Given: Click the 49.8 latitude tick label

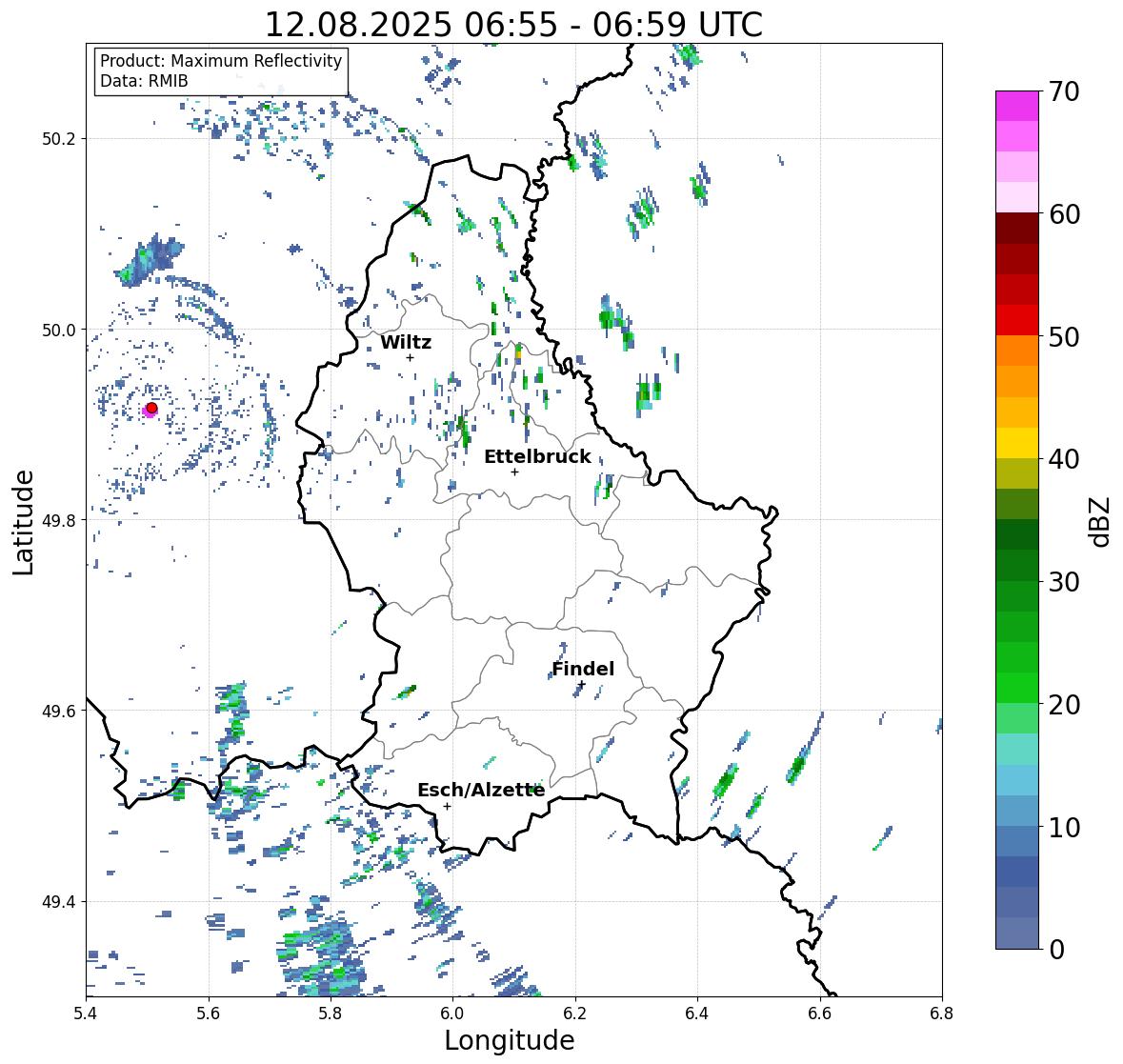Looking at the screenshot, I should click(59, 520).
